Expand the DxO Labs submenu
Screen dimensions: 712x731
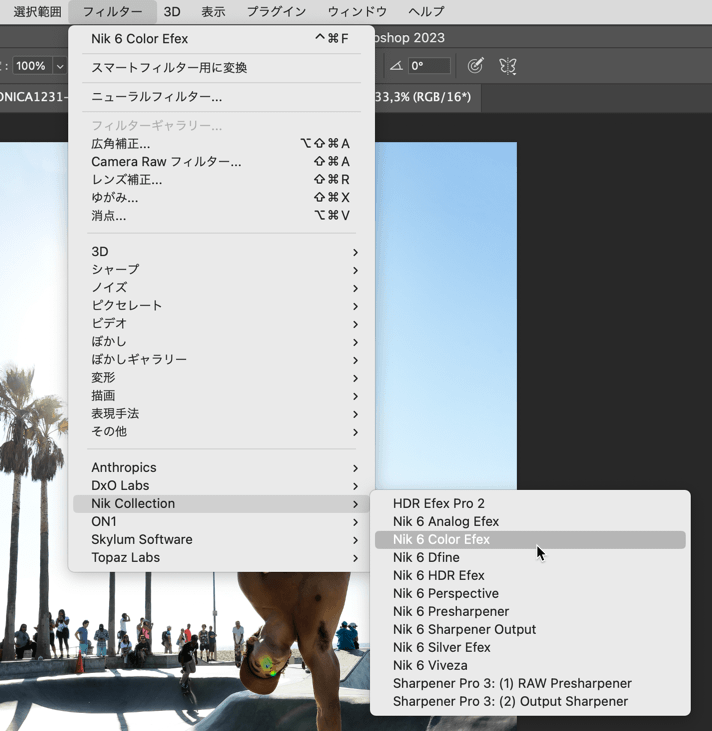221,486
